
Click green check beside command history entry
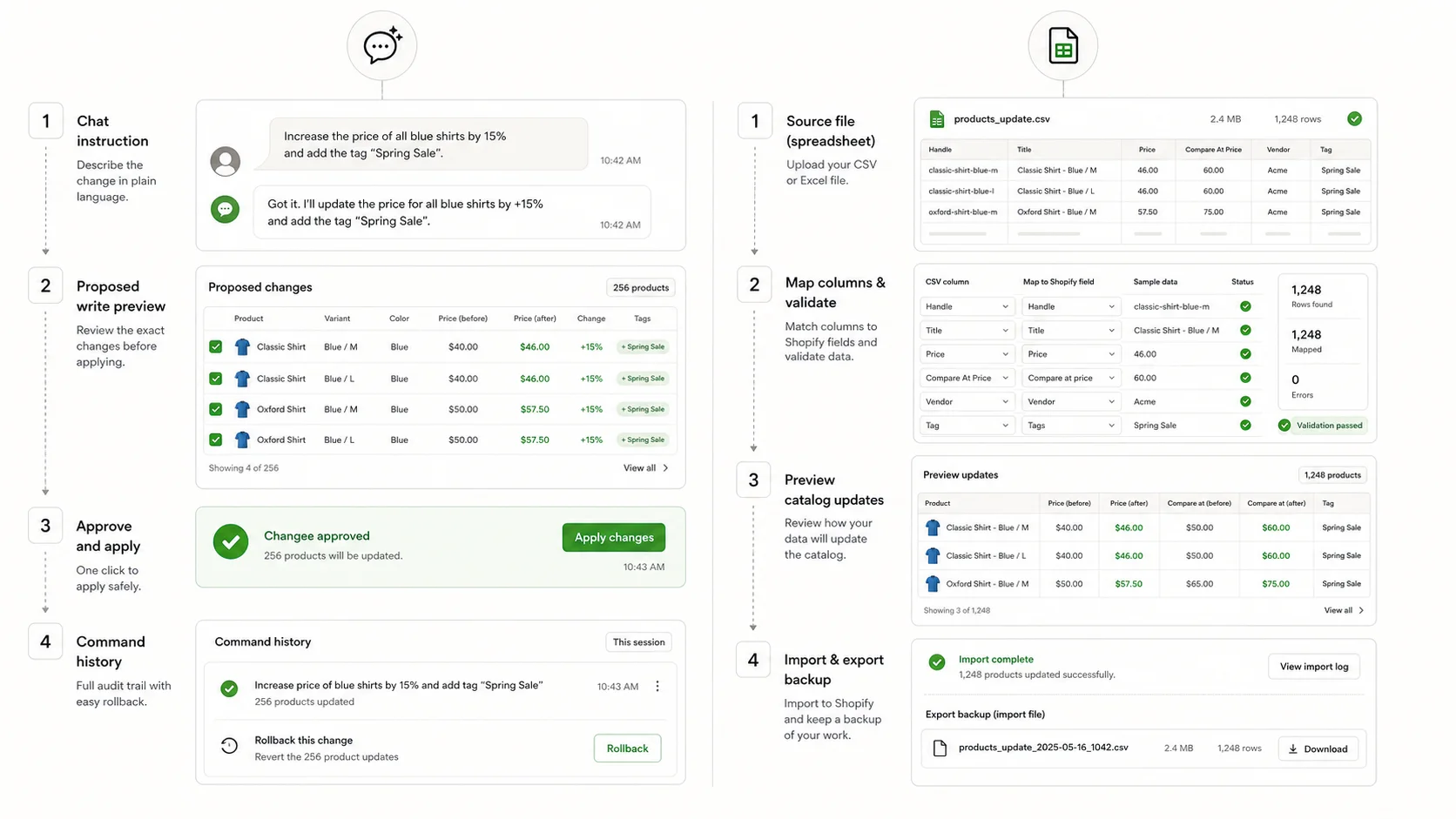(x=229, y=688)
